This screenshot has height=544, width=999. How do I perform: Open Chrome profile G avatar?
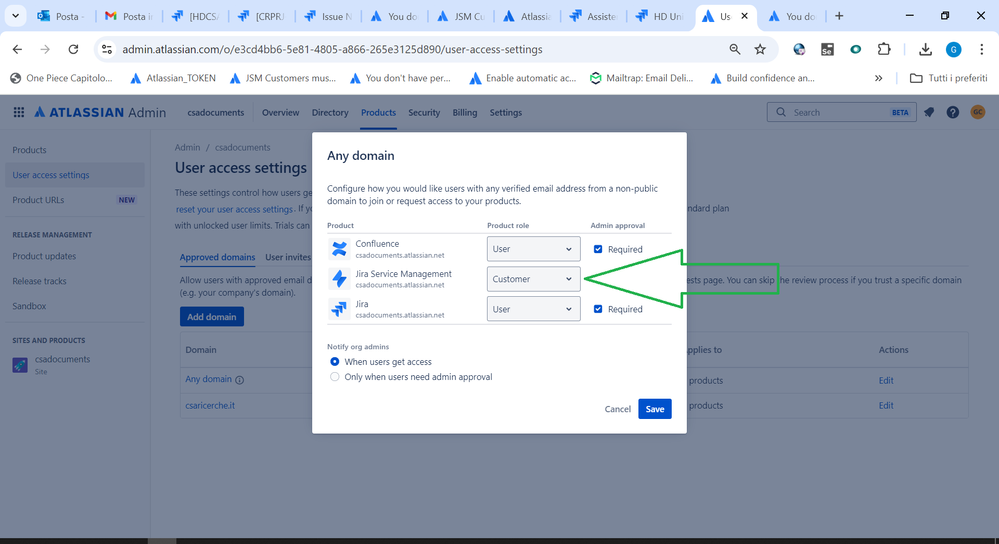point(953,49)
